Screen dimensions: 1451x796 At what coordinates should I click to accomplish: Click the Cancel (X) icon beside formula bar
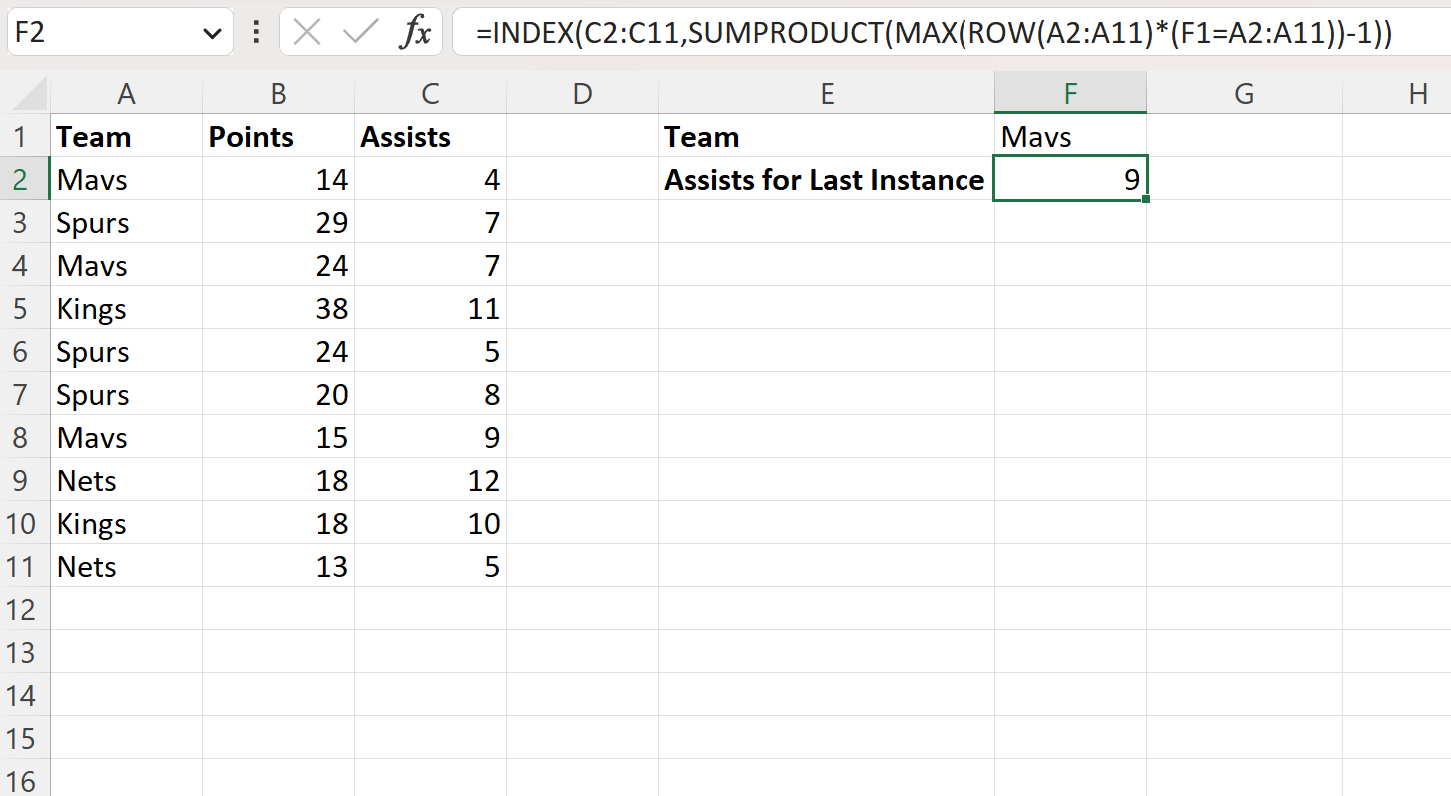point(305,31)
